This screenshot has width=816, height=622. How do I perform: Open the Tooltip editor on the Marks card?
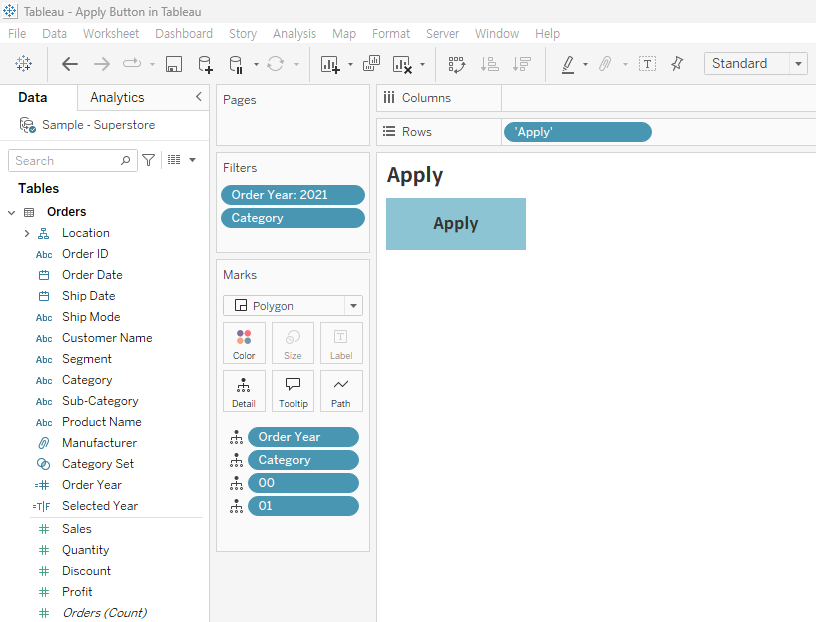coord(292,391)
